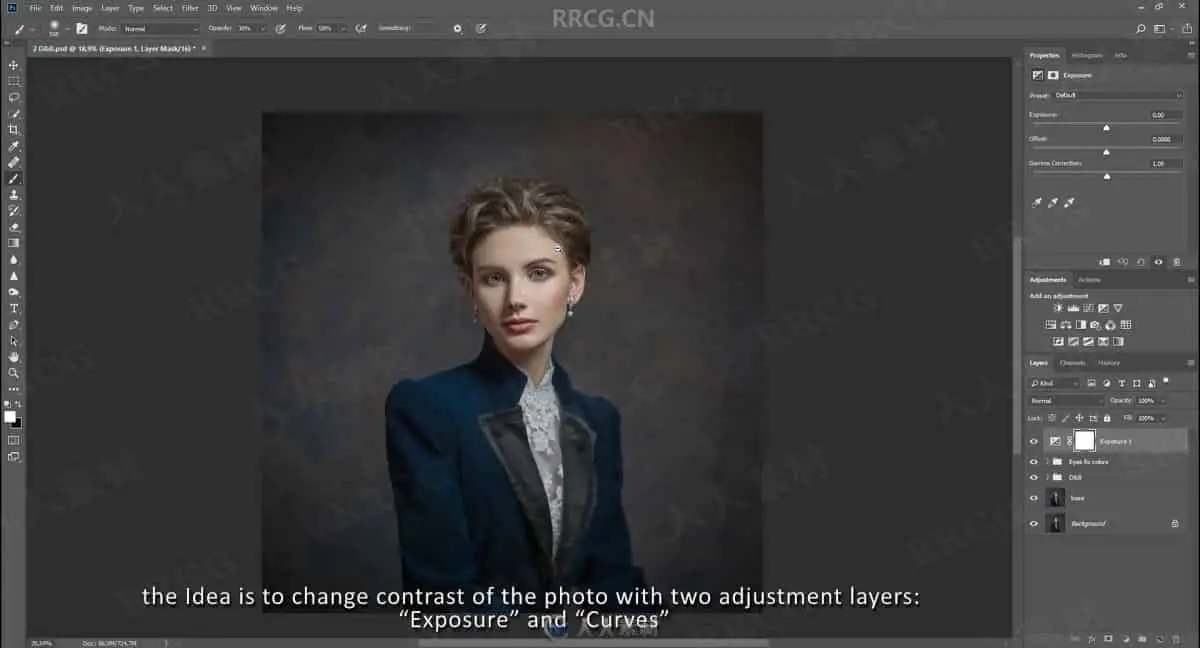Open the File menu
The height and width of the screenshot is (648, 1200).
(35, 8)
